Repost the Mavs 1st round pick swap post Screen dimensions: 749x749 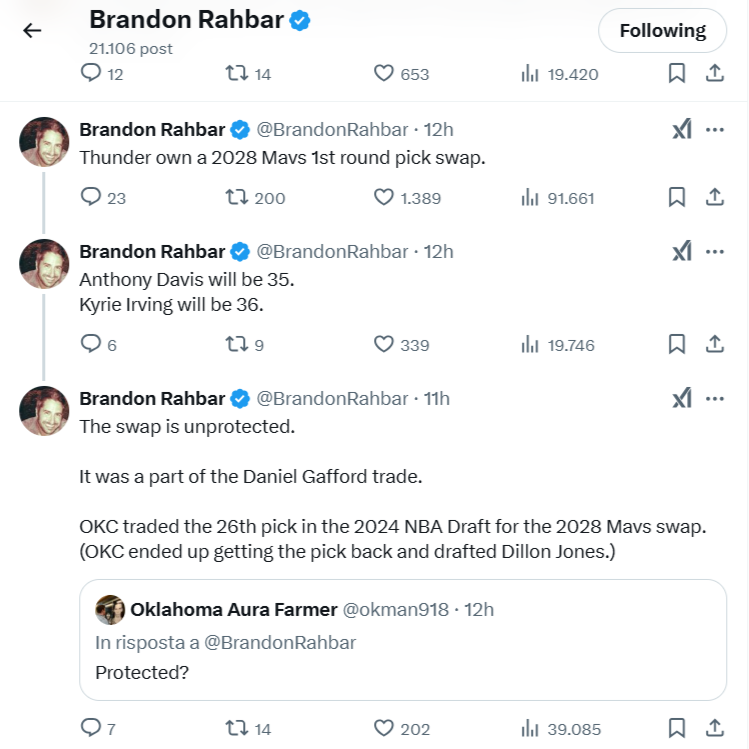[237, 197]
